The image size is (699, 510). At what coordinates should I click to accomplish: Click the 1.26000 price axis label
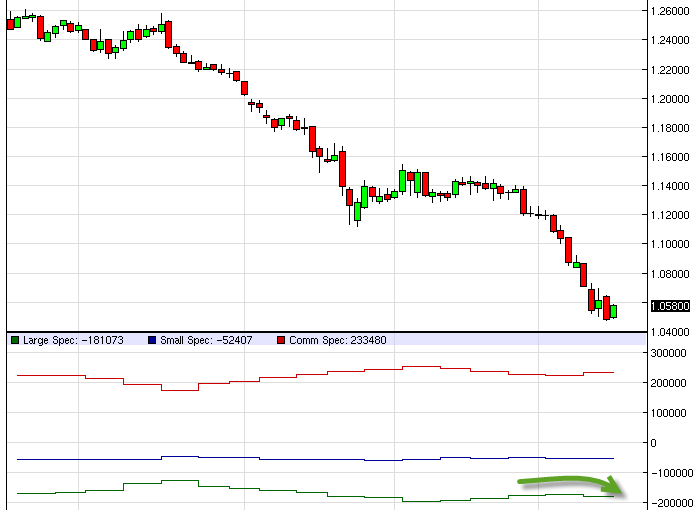670,11
